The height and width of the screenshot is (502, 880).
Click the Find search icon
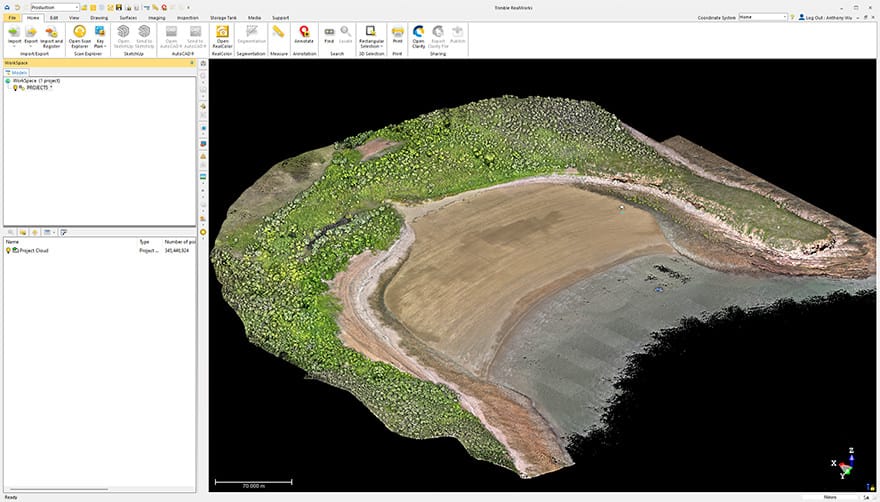point(329,34)
